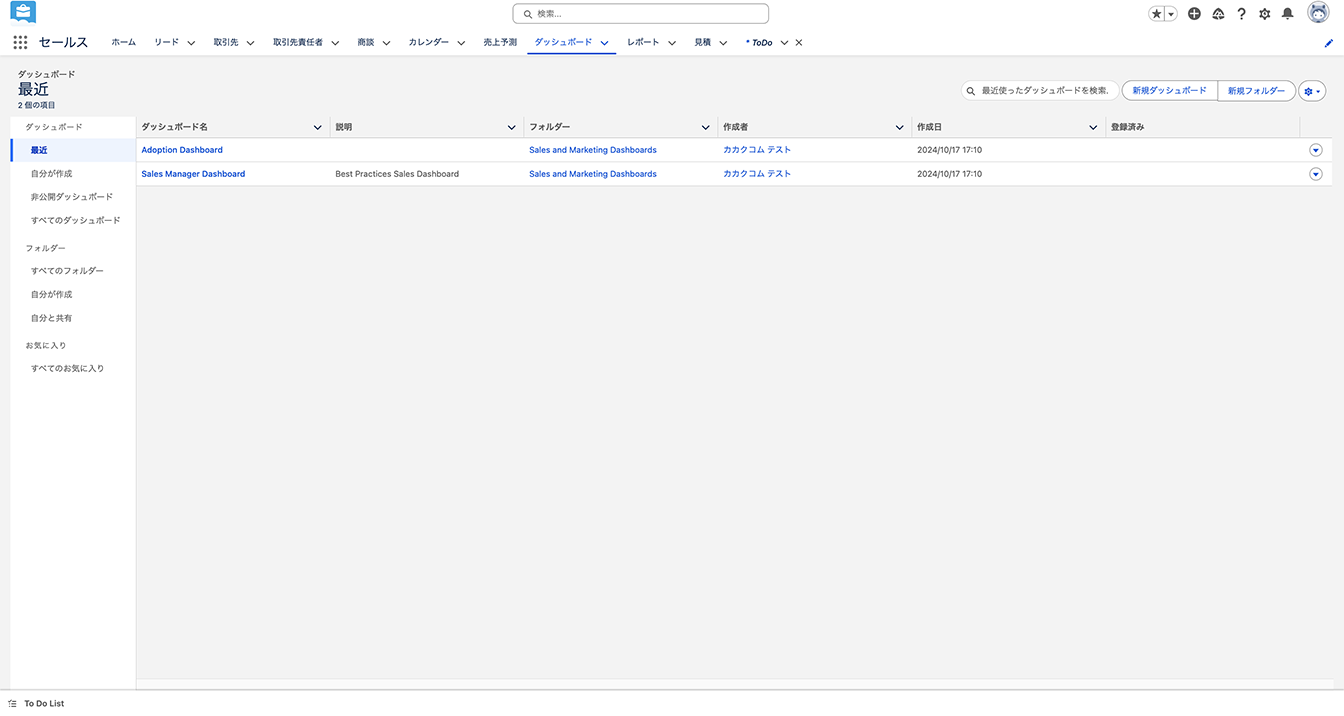Focus the recent dashboards search field

1040,91
